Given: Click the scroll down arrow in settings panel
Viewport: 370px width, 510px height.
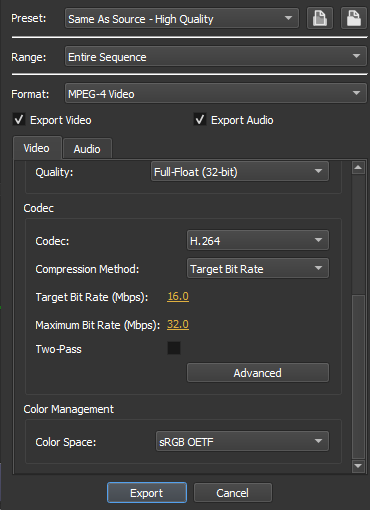Looking at the screenshot, I should [358, 466].
